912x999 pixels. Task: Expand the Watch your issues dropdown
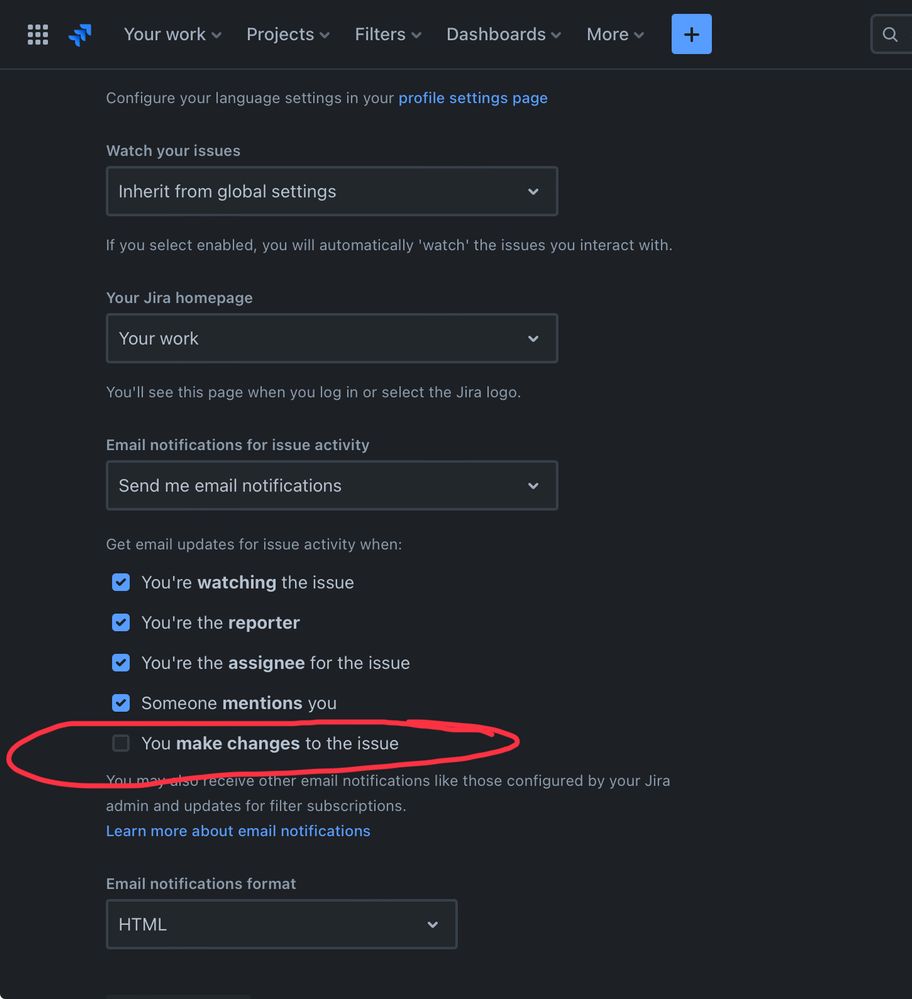332,191
